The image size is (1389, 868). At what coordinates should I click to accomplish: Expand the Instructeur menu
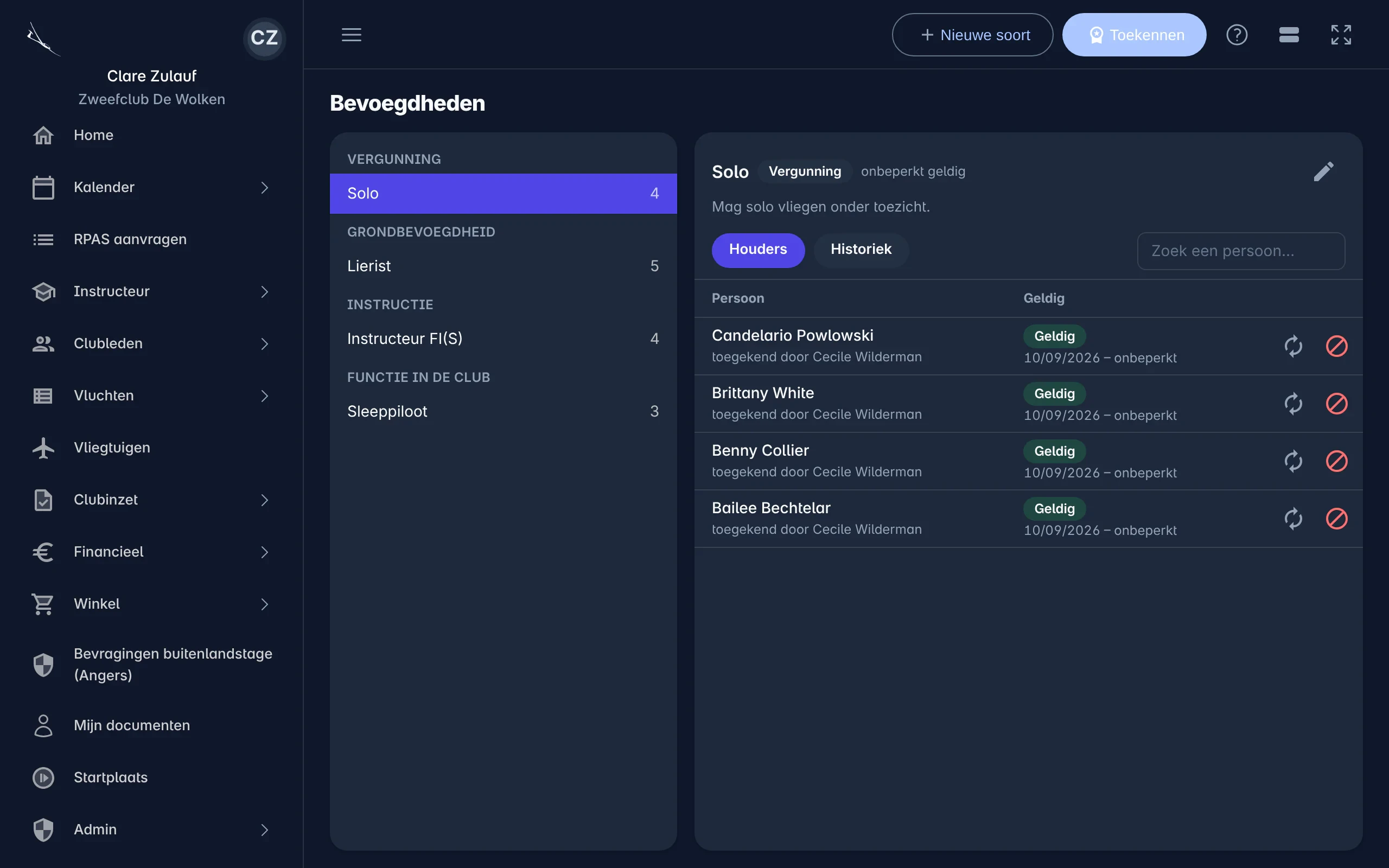(x=151, y=292)
